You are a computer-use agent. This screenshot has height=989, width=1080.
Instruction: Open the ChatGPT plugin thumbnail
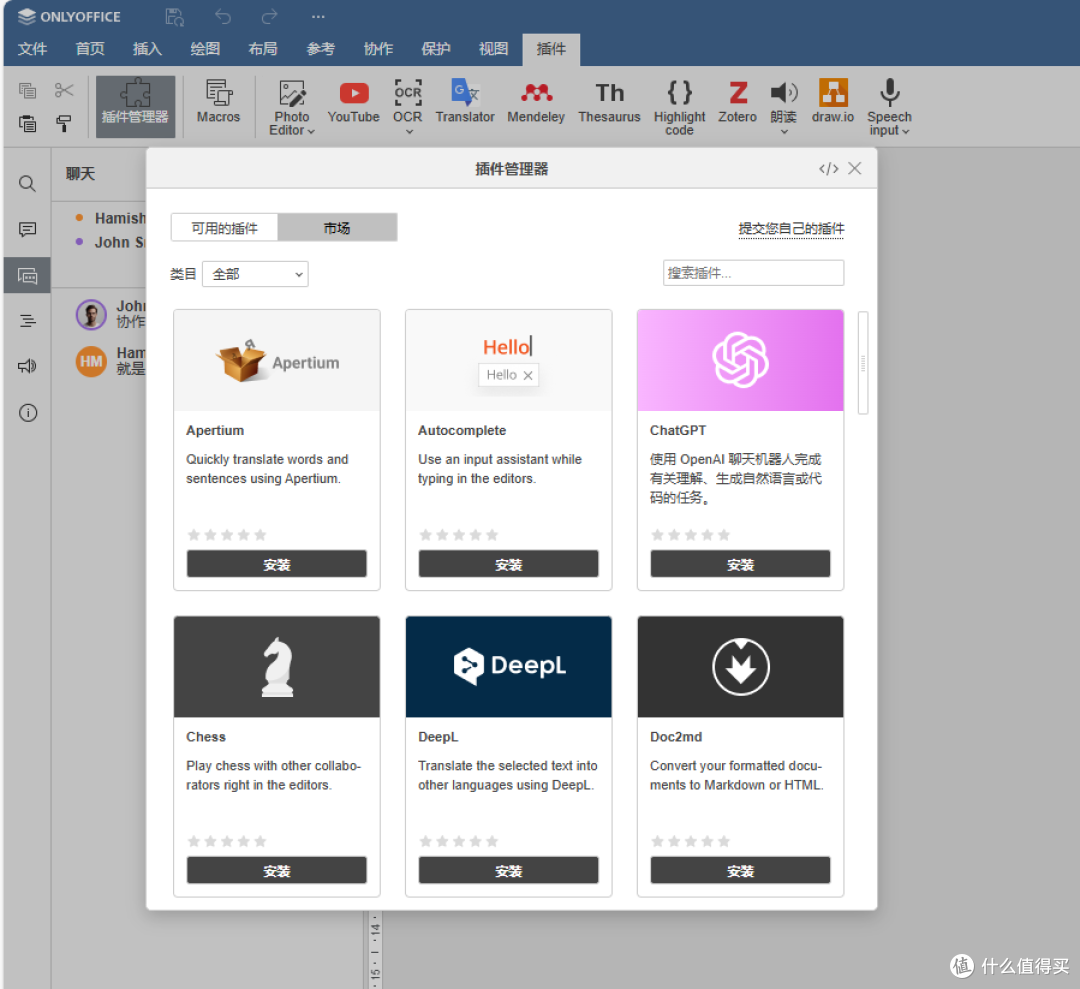click(740, 360)
